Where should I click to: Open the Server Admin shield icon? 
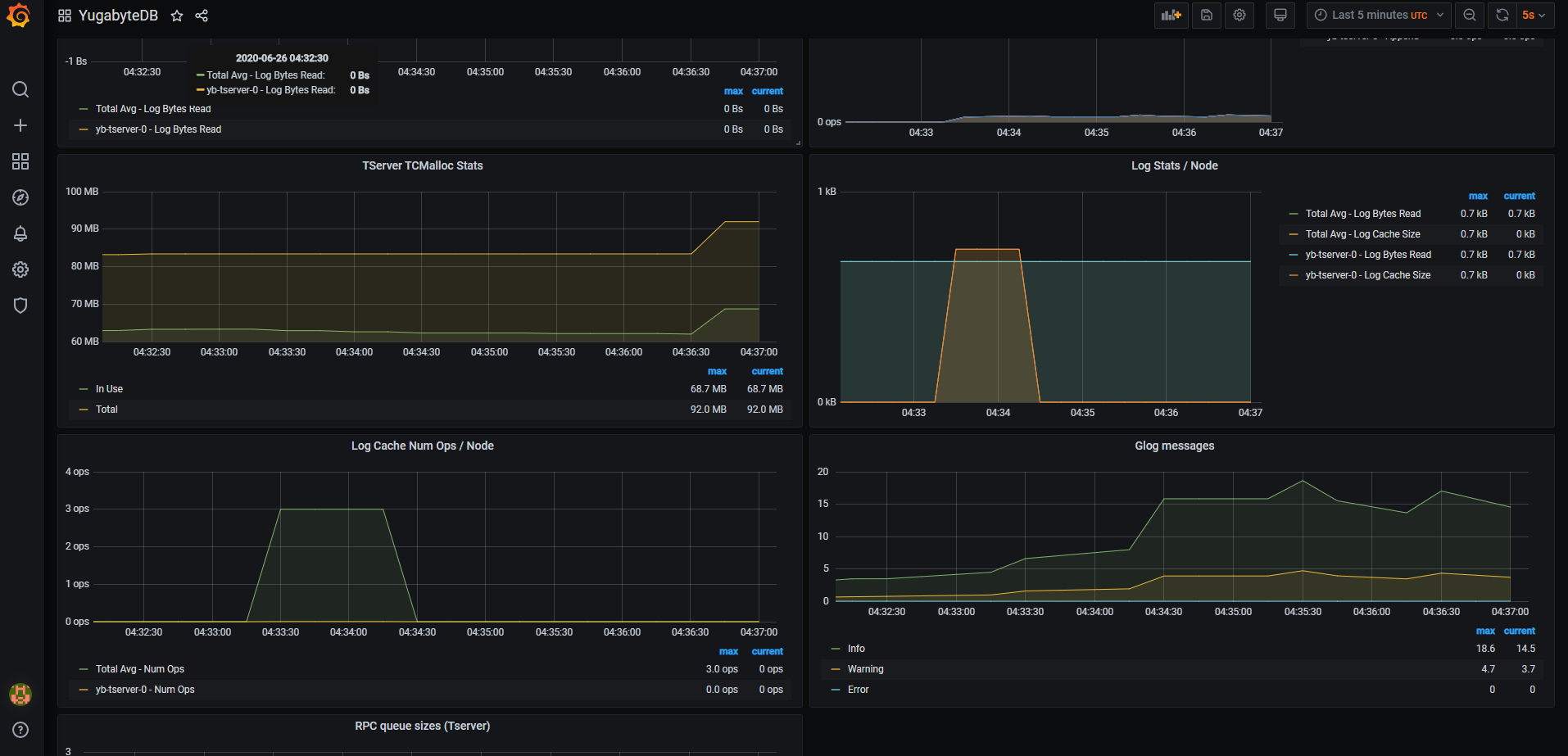tap(20, 306)
